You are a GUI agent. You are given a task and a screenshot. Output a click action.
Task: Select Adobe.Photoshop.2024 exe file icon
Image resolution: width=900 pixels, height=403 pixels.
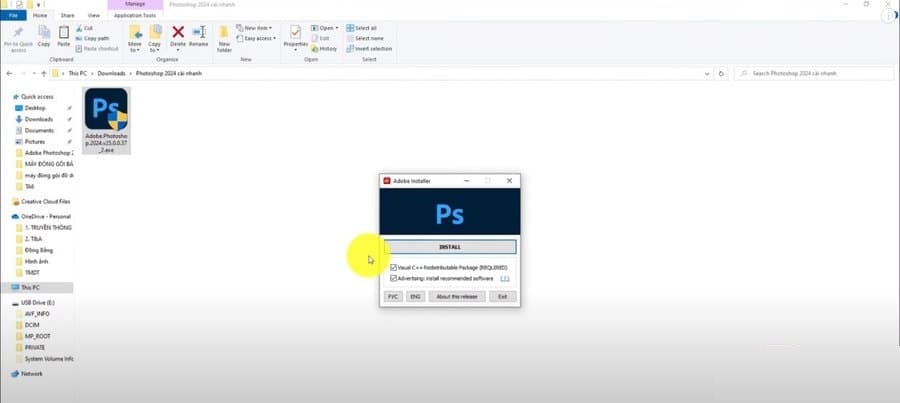point(106,109)
